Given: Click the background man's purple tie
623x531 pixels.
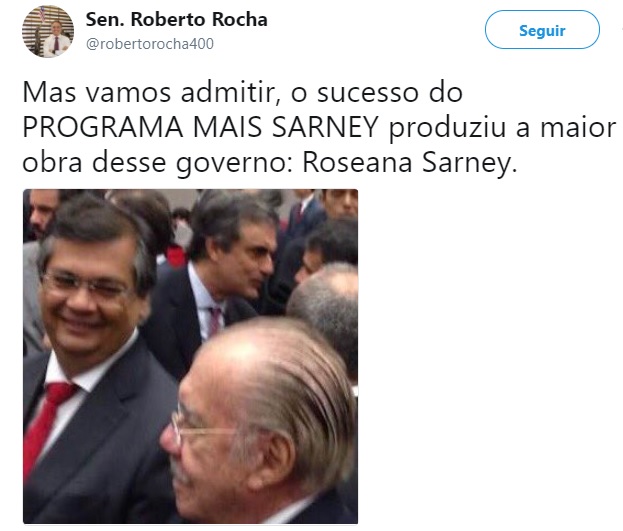Looking at the screenshot, I should (x=215, y=321).
